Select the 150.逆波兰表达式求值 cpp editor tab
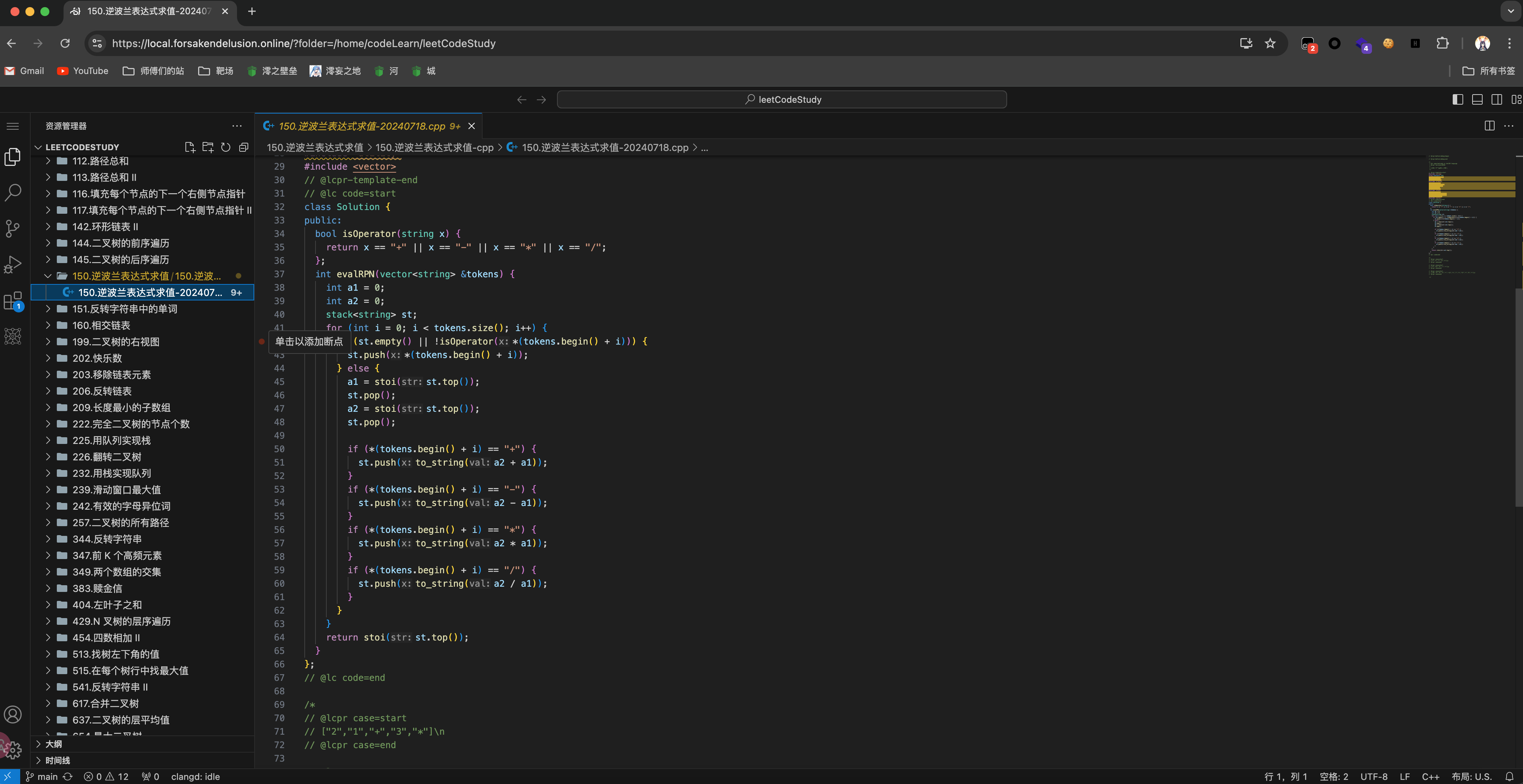The height and width of the screenshot is (784, 1523). click(x=361, y=126)
